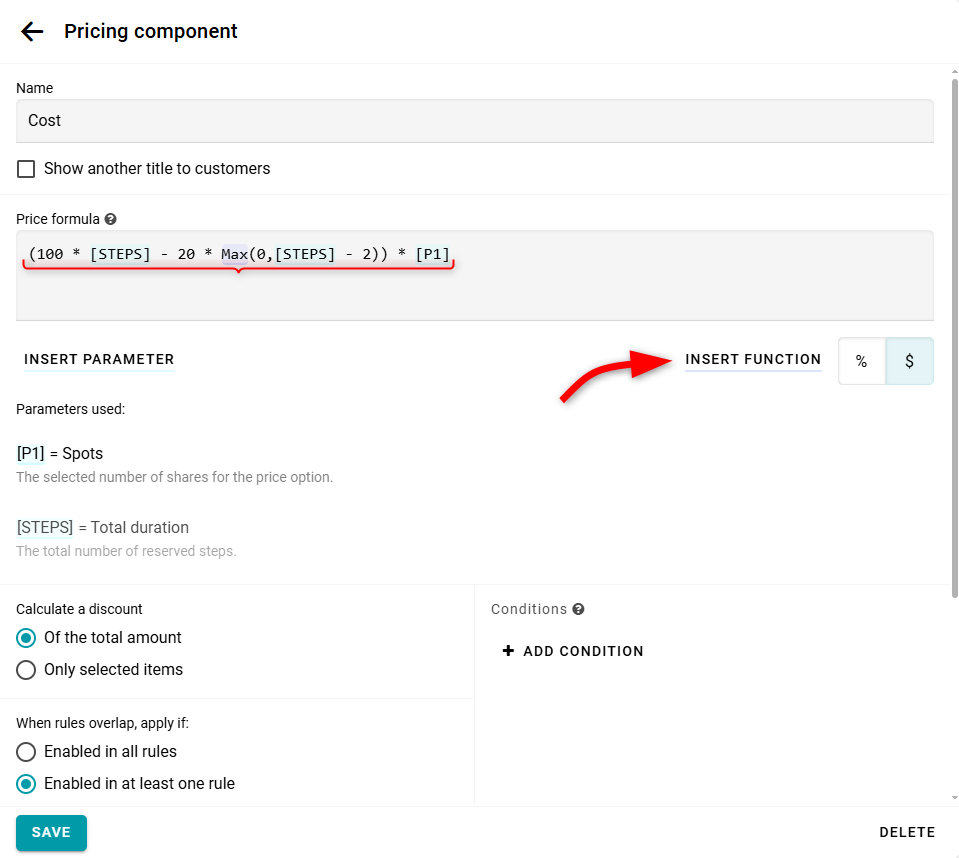The height and width of the screenshot is (858, 959).
Task: Click the back arrow icon
Action: click(x=32, y=31)
